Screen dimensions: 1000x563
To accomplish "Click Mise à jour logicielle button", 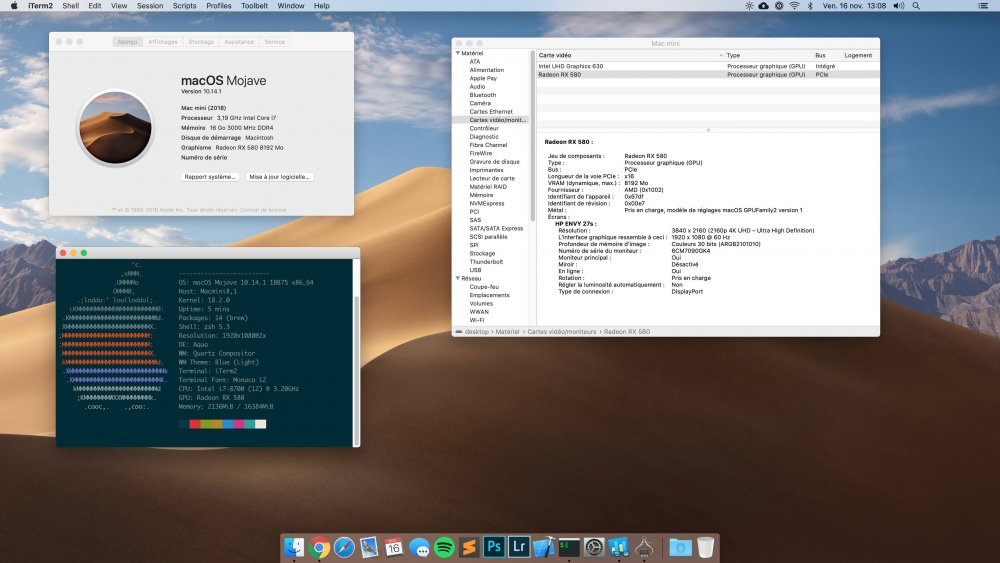I will (x=279, y=177).
